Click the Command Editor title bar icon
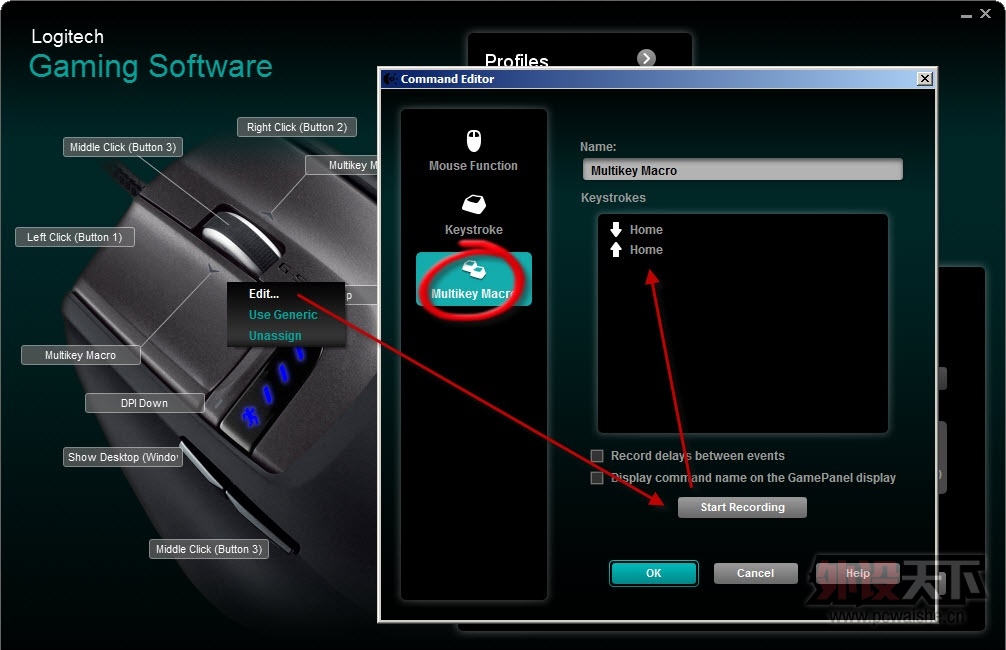Viewport: 1006px width, 650px height. click(389, 78)
